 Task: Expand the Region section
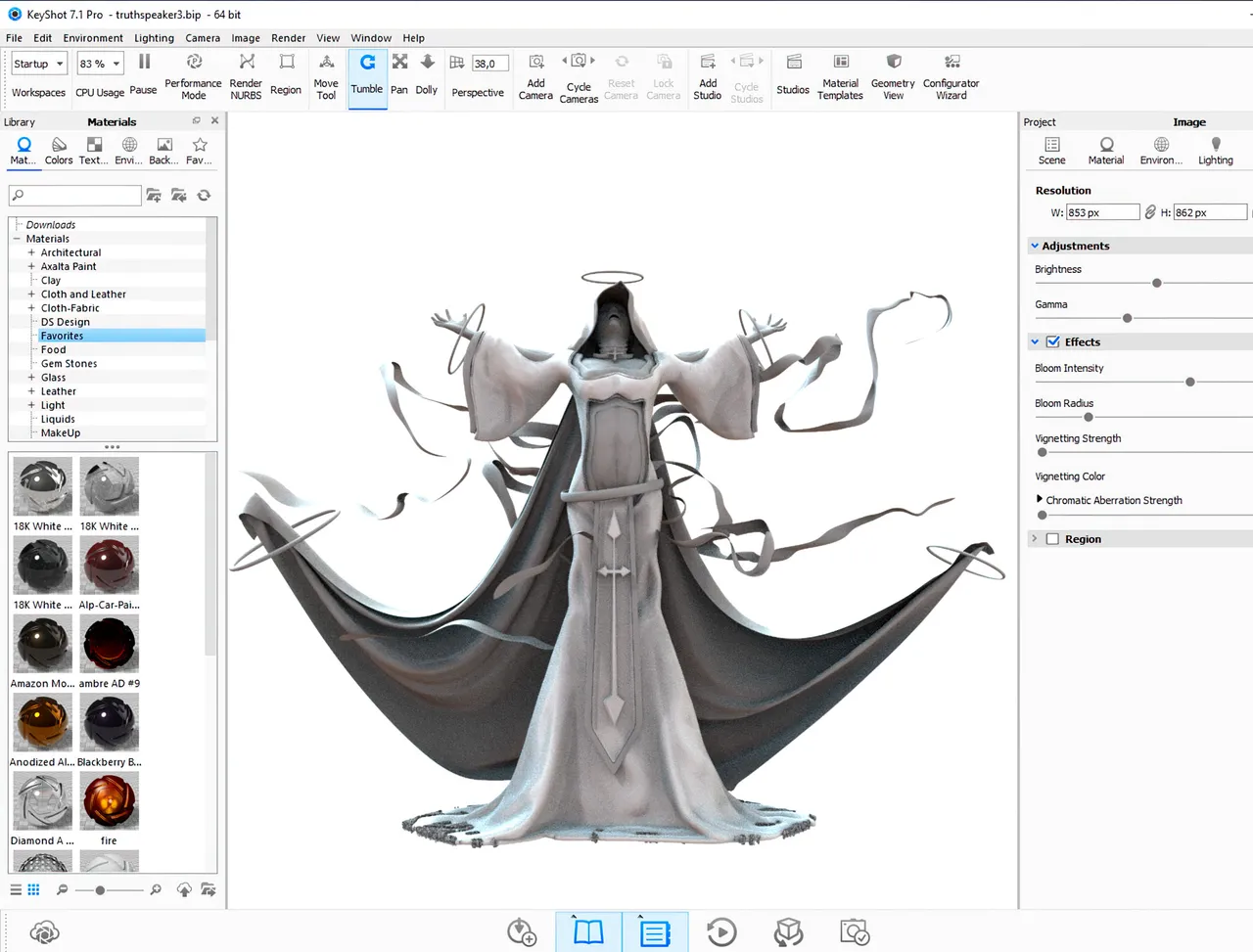click(1035, 539)
